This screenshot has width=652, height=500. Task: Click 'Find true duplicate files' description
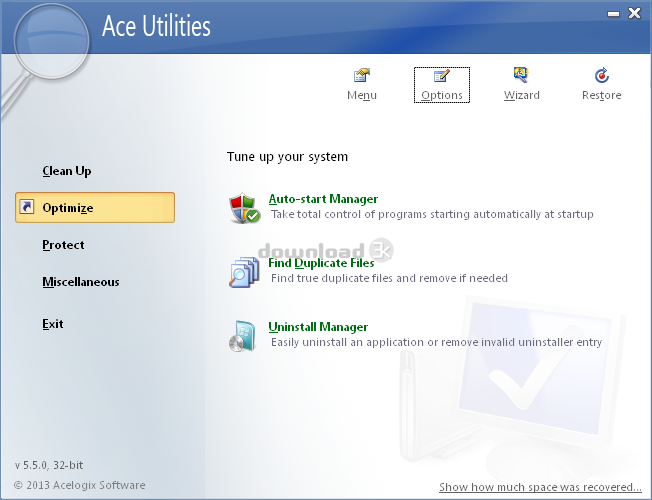[389, 278]
